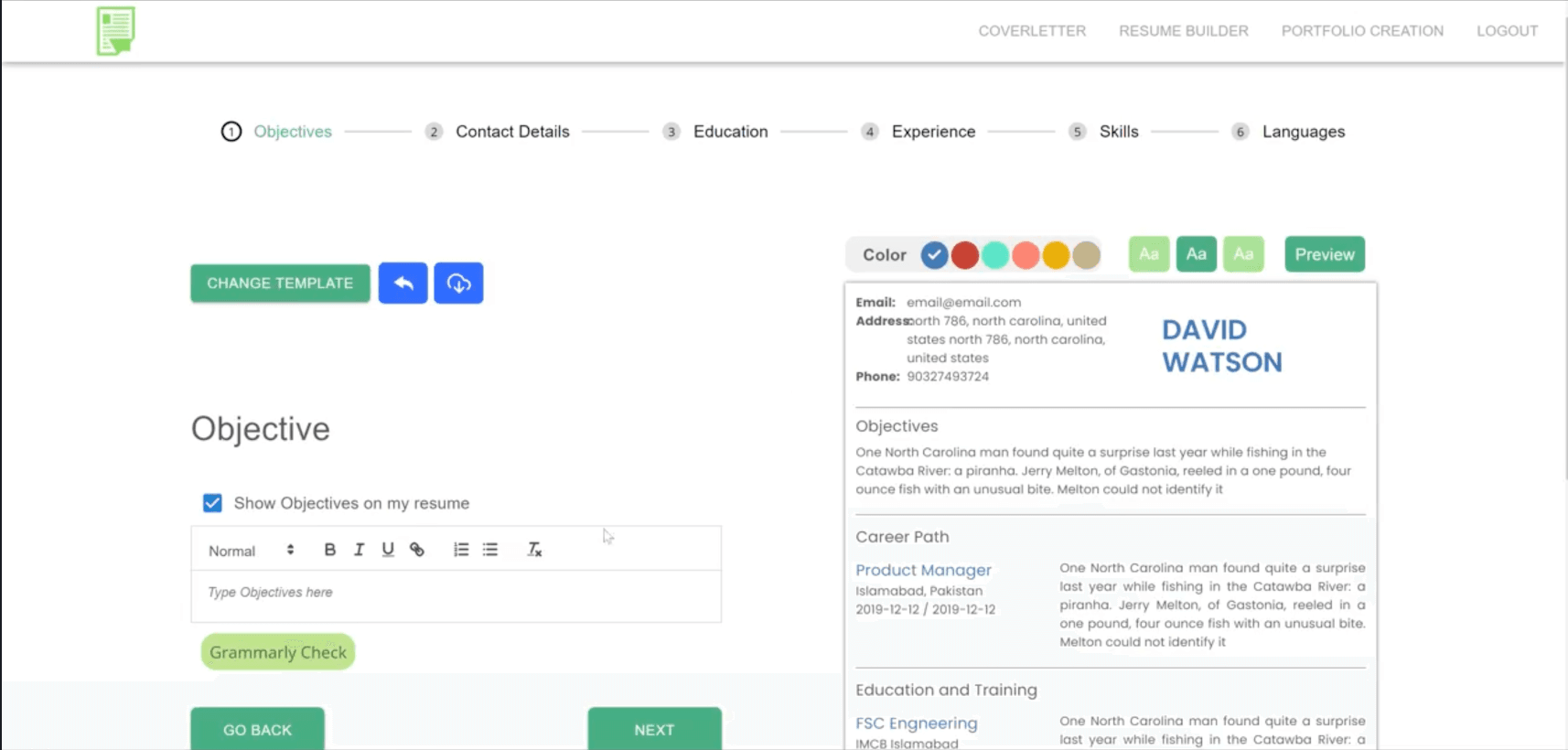Apply a bulleted list in the editor
Viewport: 1568px width, 750px height.
(490, 550)
